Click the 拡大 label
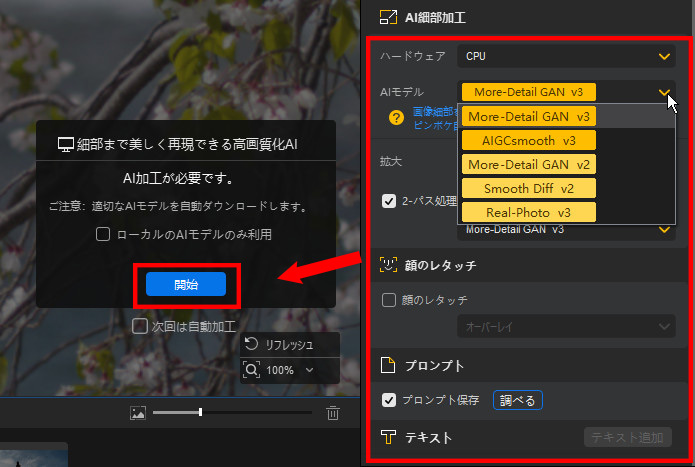695x467 pixels. click(x=390, y=161)
